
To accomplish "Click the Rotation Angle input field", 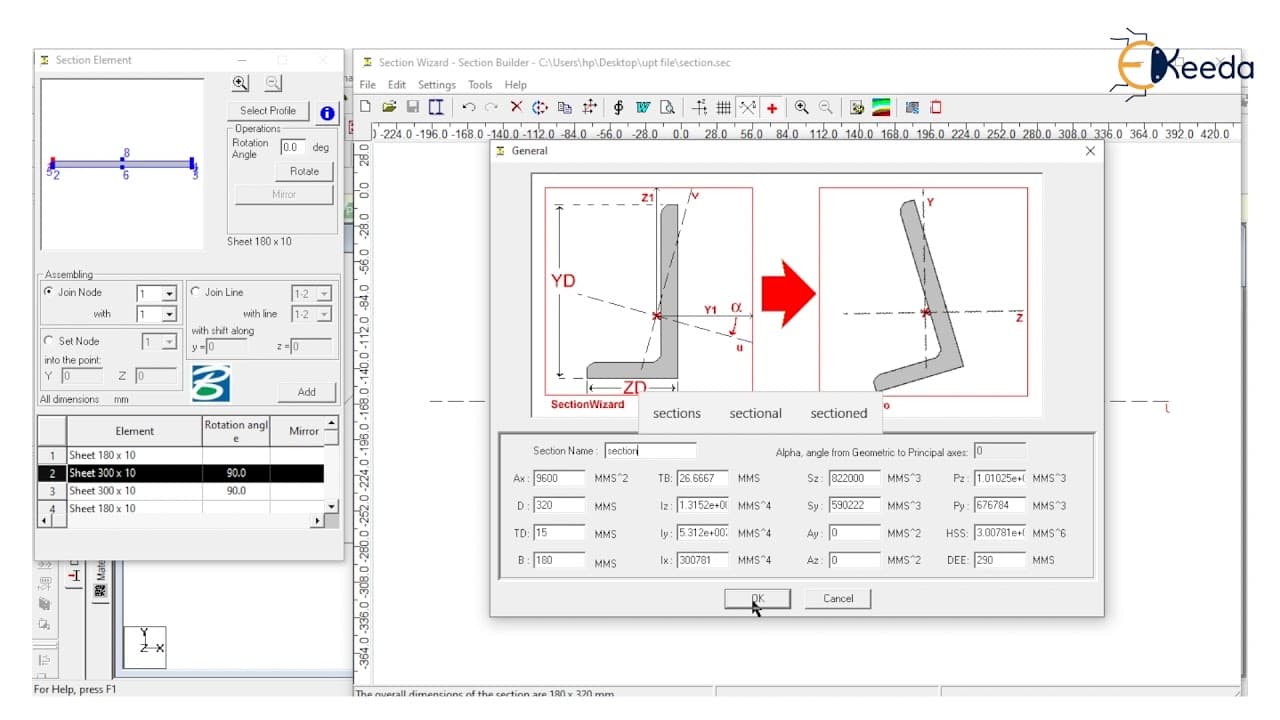I will tap(293, 147).
